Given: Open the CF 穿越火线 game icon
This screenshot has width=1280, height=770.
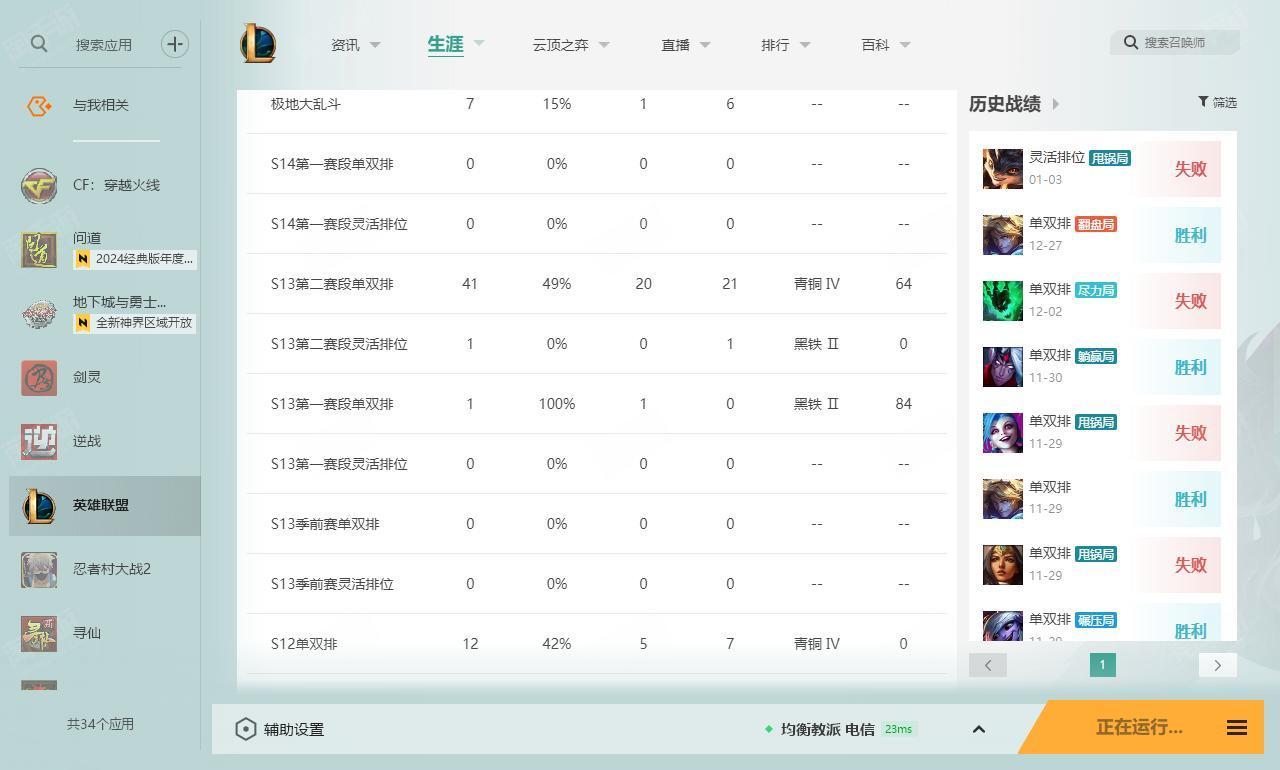Looking at the screenshot, I should tap(39, 186).
